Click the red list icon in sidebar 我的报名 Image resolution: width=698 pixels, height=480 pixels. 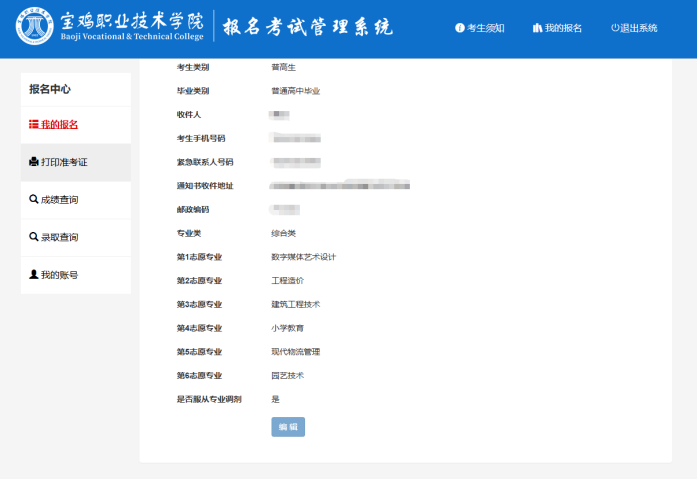pos(34,125)
